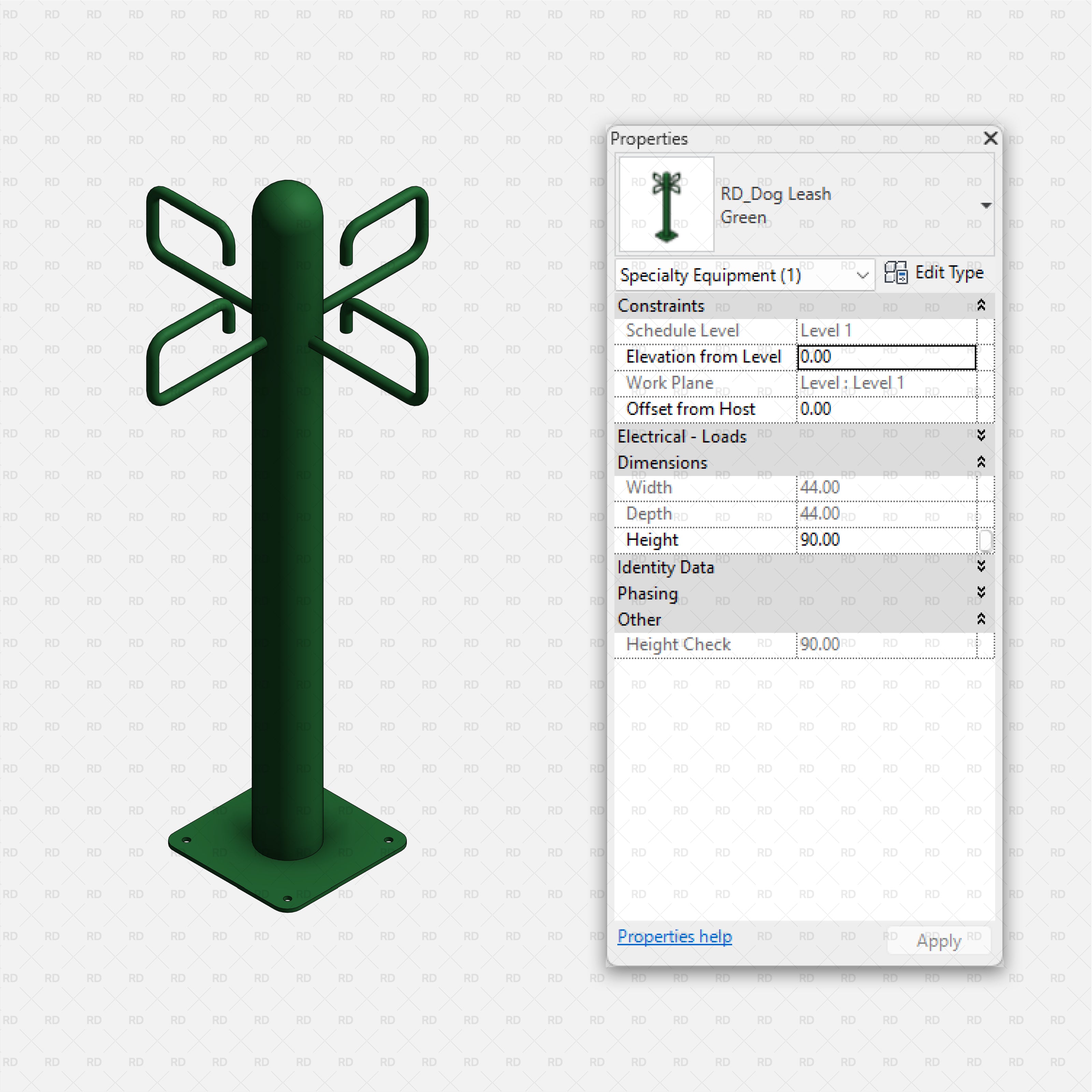Open the RD_Dog Leash type selector dropdown
The image size is (1092, 1092).
(x=986, y=205)
